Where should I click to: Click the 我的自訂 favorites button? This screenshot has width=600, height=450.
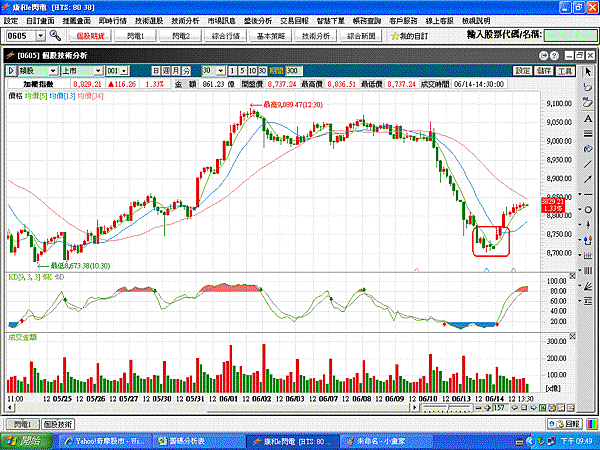409,36
